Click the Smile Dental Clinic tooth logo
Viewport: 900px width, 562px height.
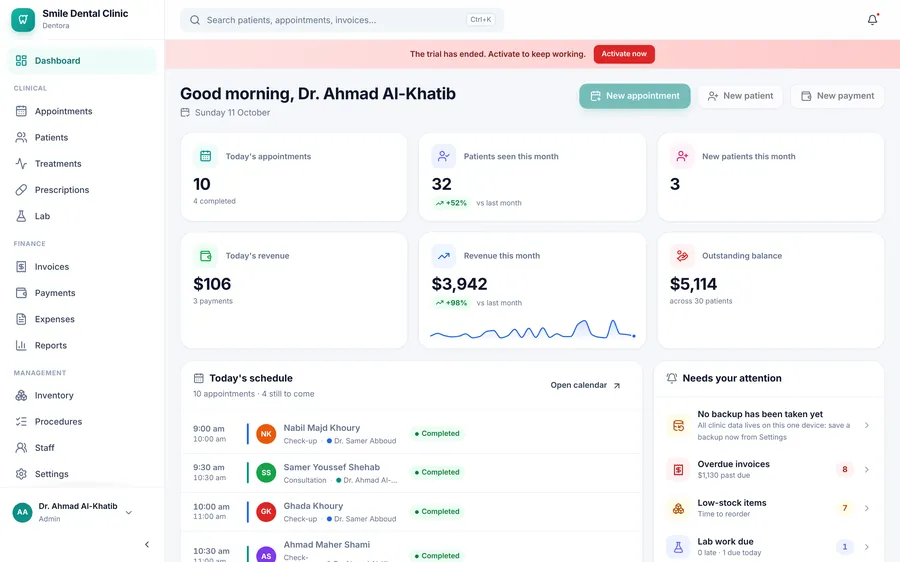(23, 20)
